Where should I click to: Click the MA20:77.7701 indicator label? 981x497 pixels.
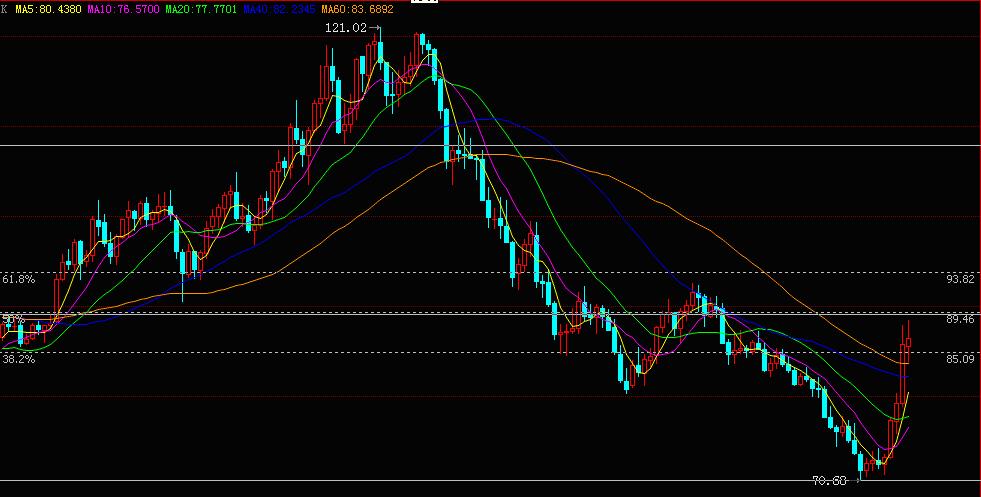pyautogui.click(x=201, y=9)
